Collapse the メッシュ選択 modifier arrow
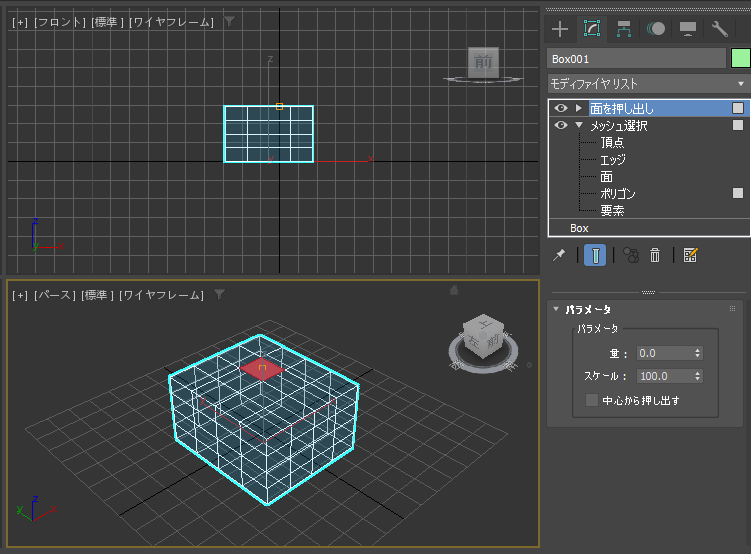The image size is (751, 554). (x=579, y=125)
